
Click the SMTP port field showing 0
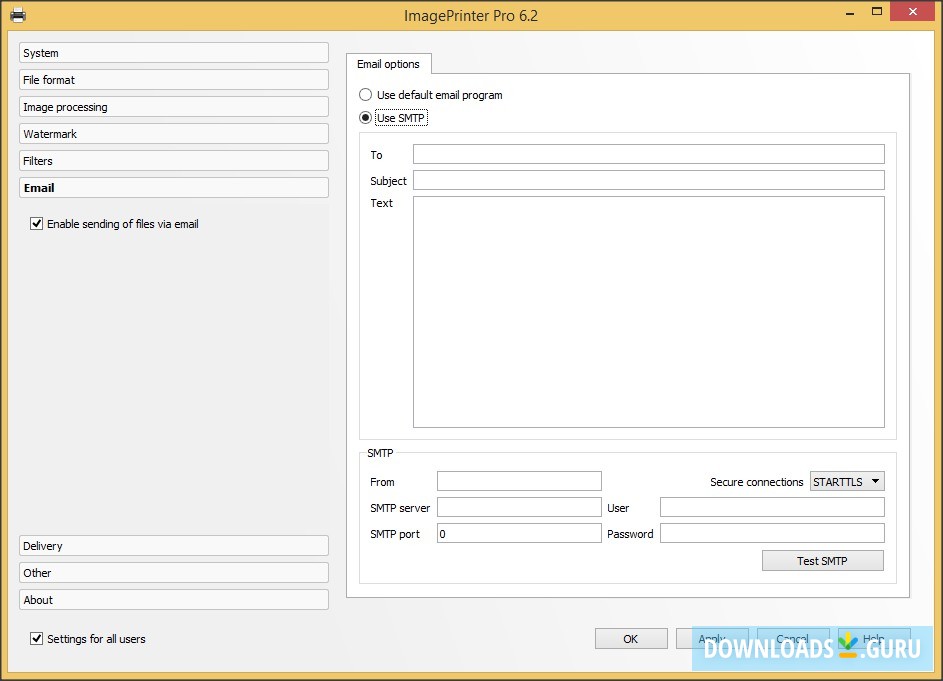tap(519, 532)
